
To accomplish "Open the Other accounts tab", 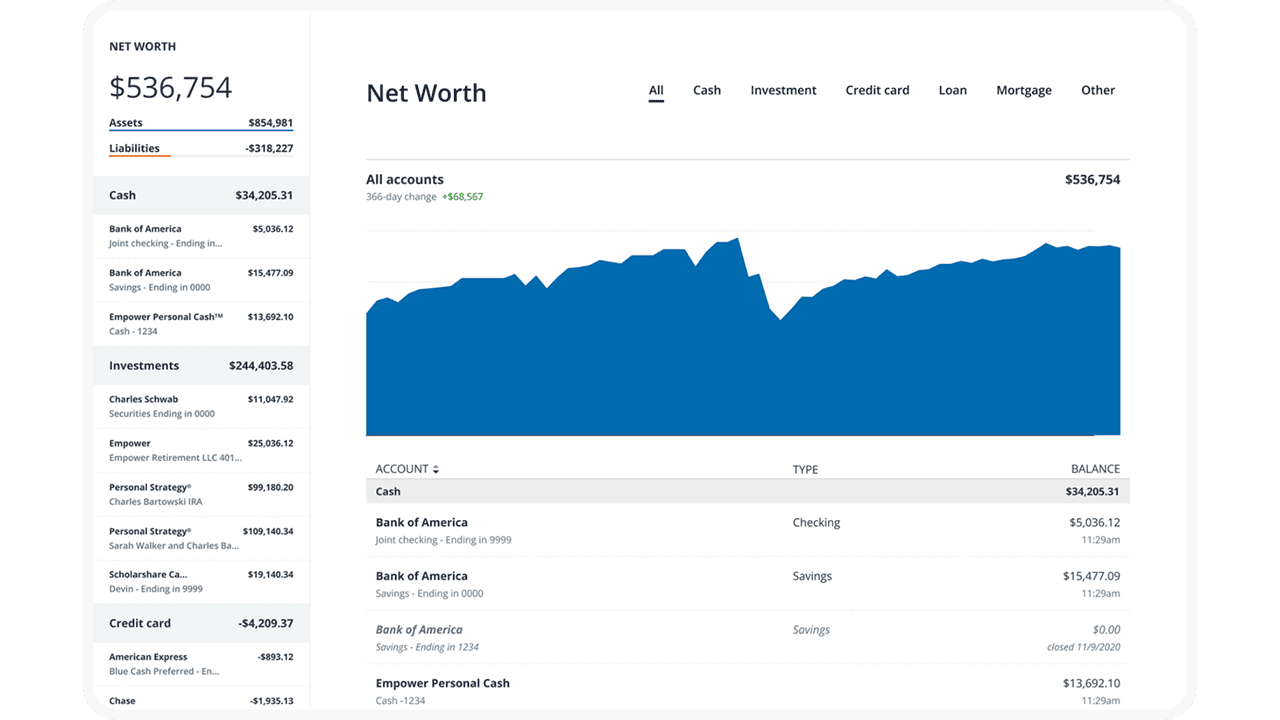I will coord(1097,90).
